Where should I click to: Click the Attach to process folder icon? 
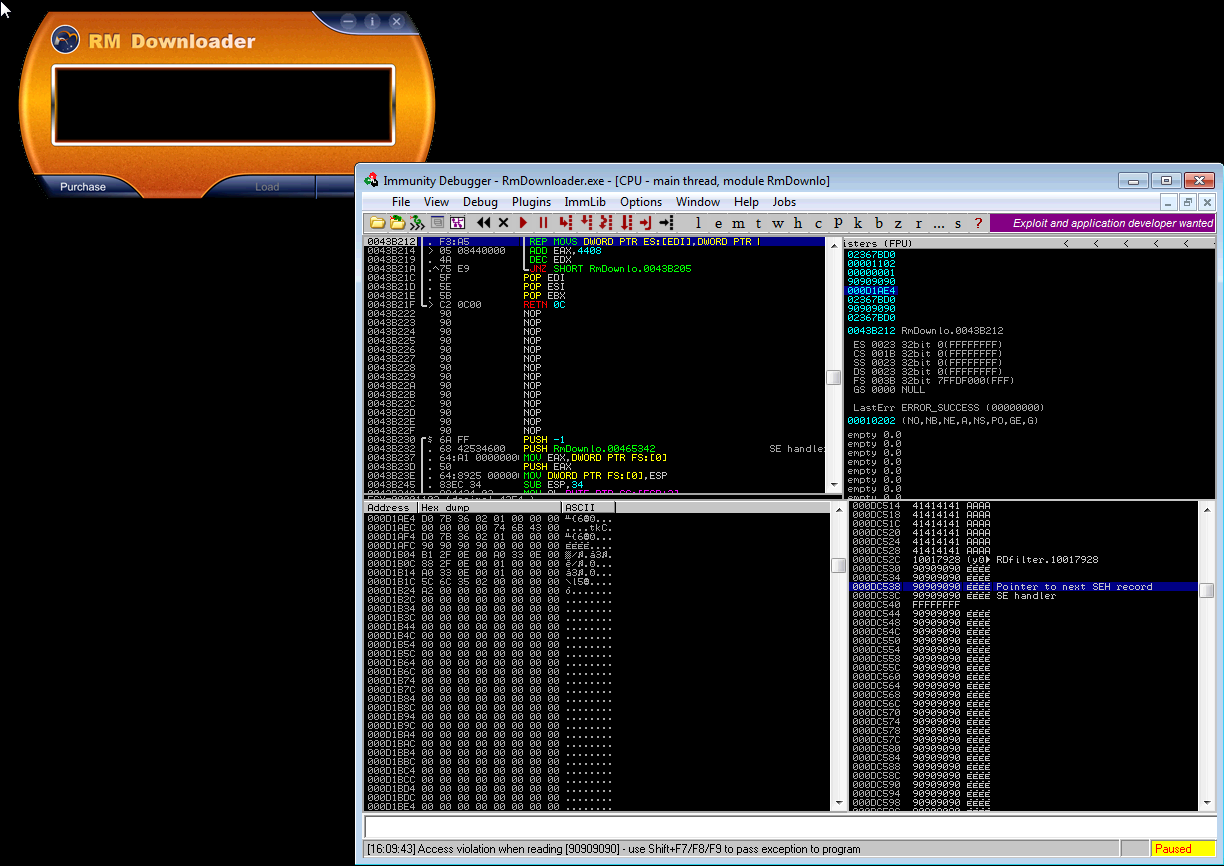[x=397, y=222]
